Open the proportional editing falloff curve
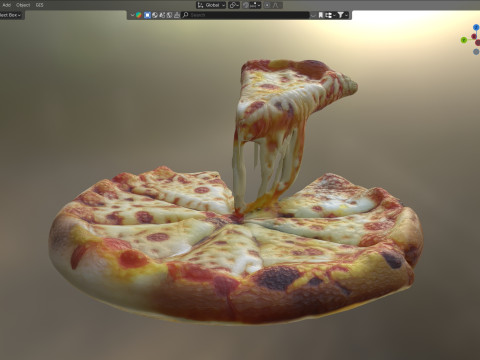Image resolution: width=480 pixels, height=360 pixels. (276, 5)
